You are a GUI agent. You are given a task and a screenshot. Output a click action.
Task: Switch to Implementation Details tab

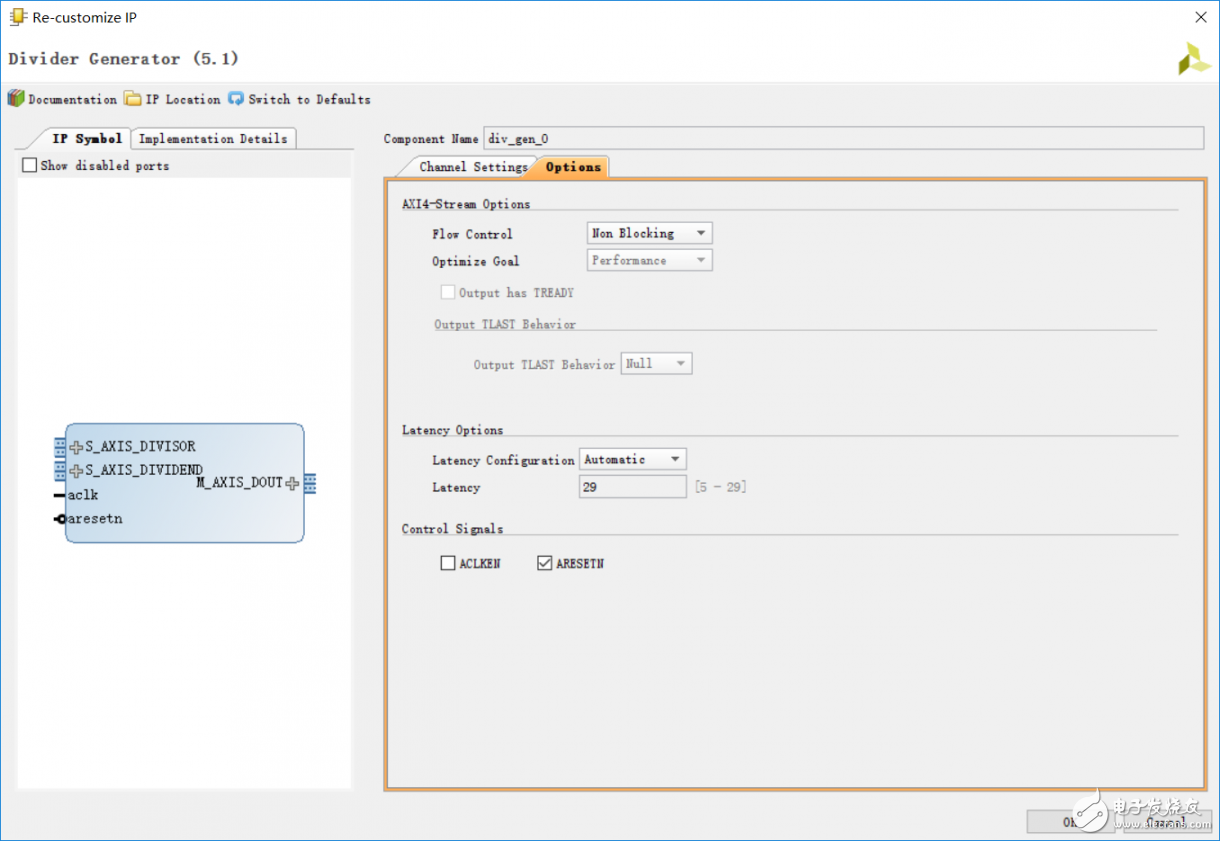pyautogui.click(x=213, y=139)
